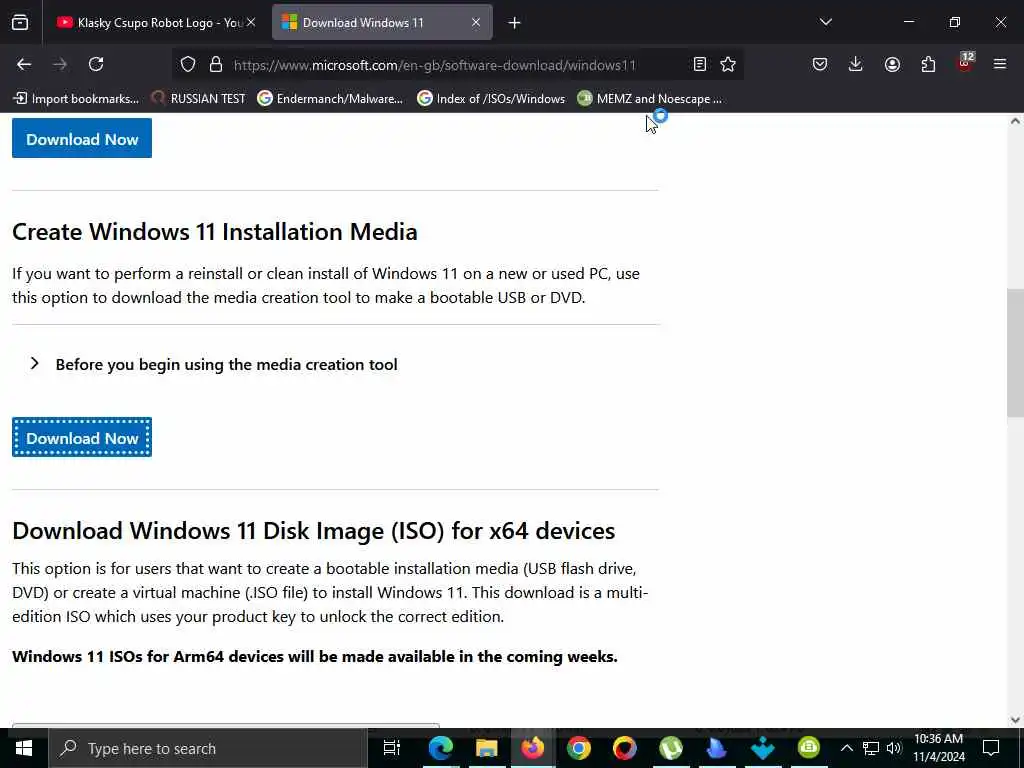Click the yellow-red circular taskbar icon after Chrome

[x=624, y=748]
